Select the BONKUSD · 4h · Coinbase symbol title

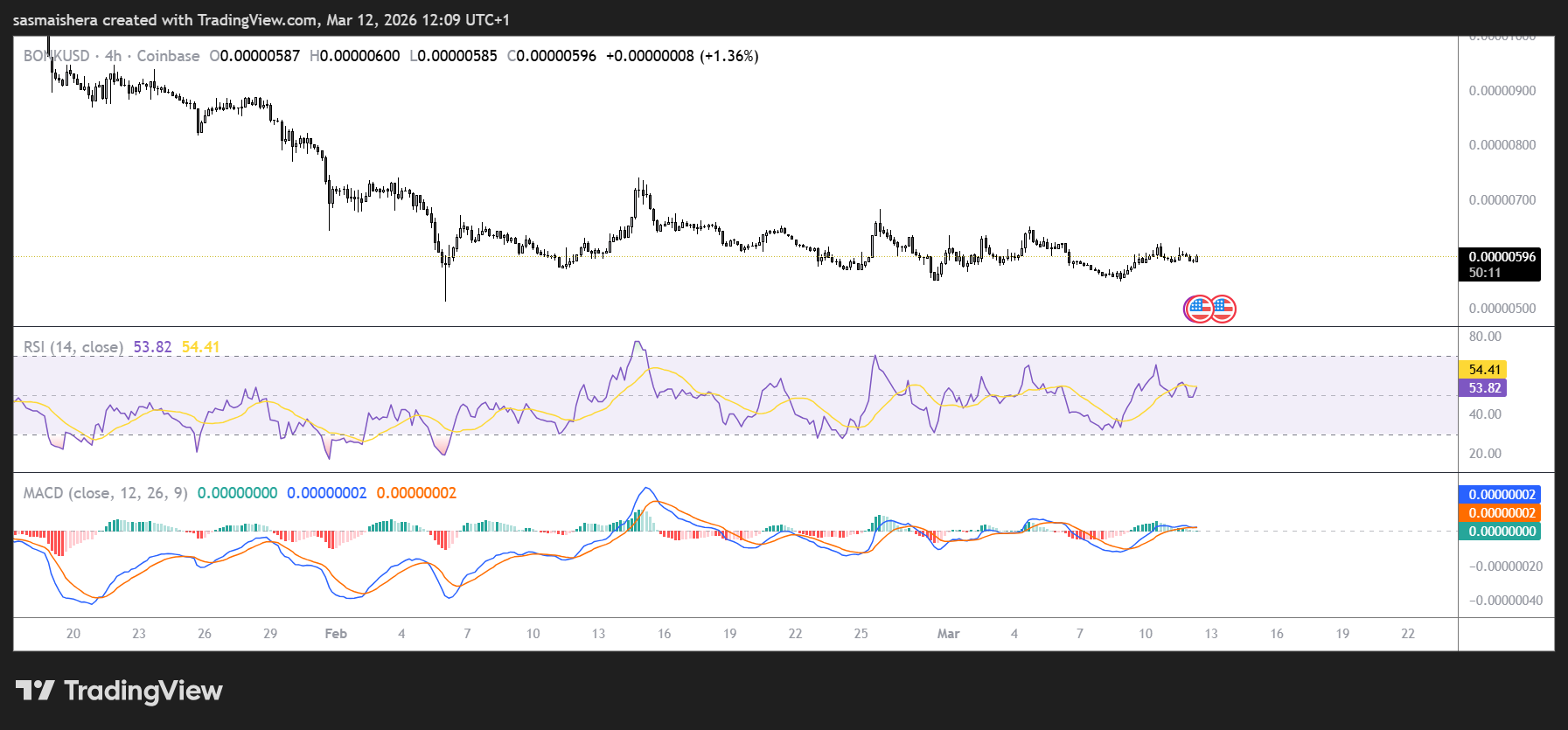[x=112, y=56]
